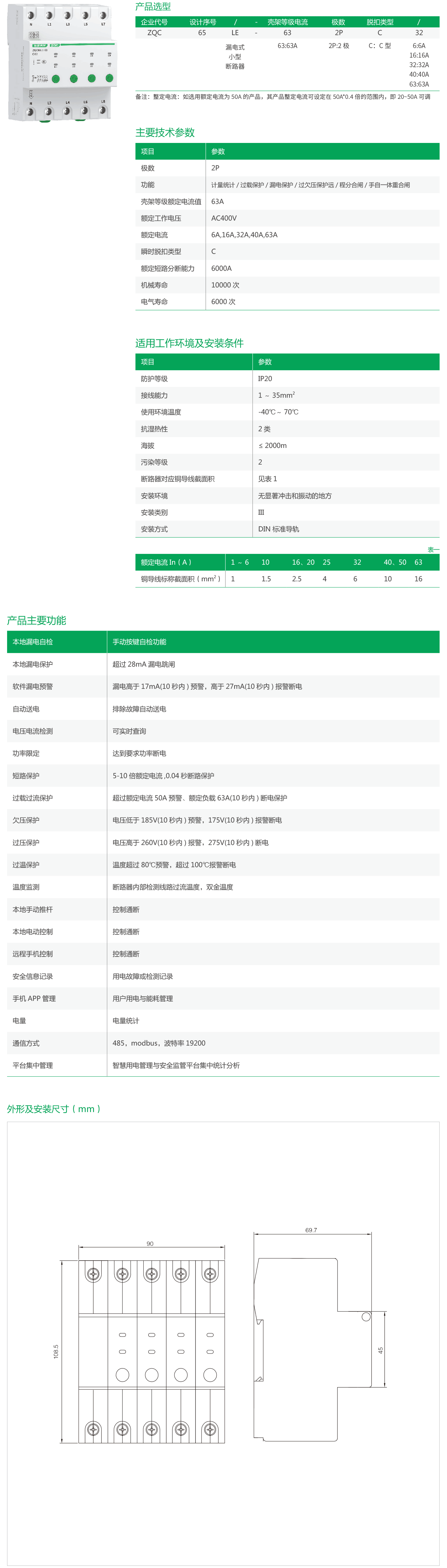Select the Ⅲ installation category value
The height and width of the screenshot is (1568, 447).
(261, 513)
